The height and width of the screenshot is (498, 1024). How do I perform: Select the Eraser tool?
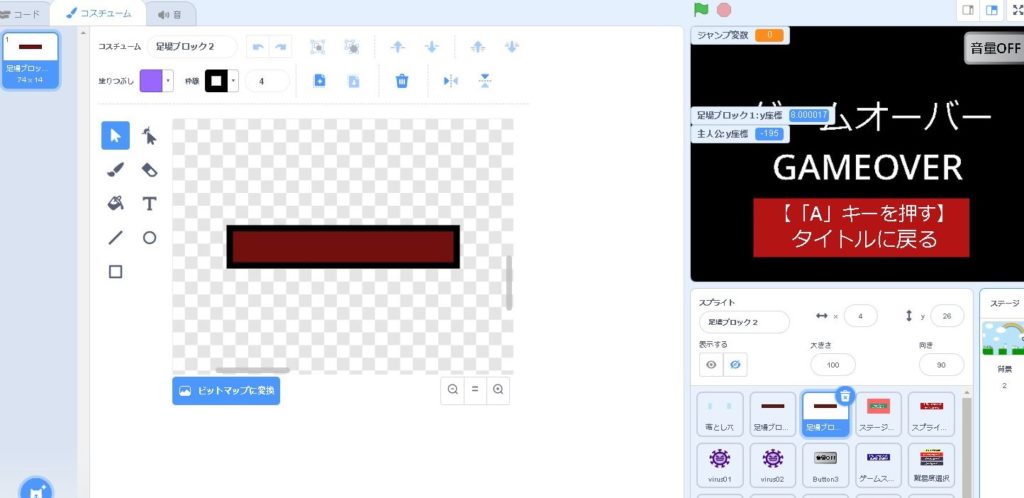[149, 170]
